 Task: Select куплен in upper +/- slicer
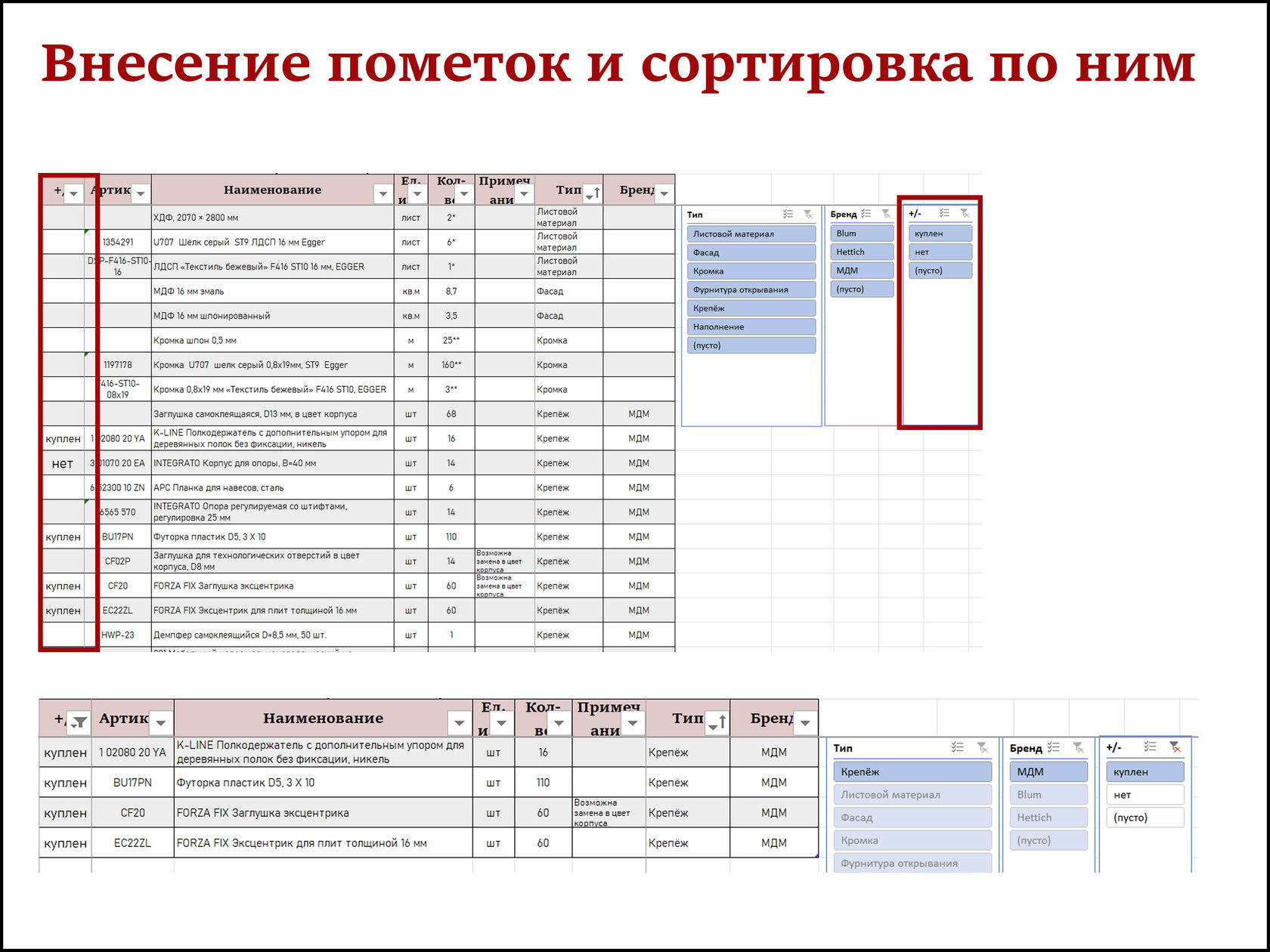[x=940, y=233]
